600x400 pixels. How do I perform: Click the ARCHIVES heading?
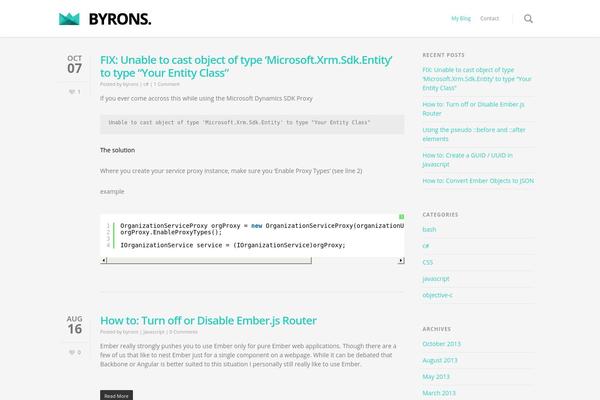[x=437, y=329]
